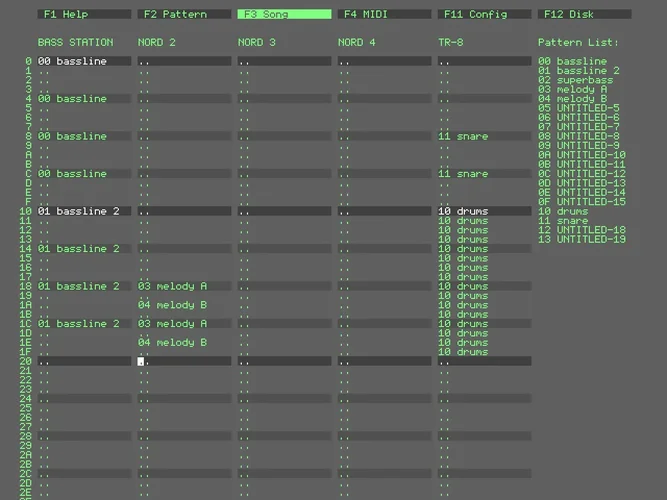Screen dimensions: 667x500
Task: Pick '12 UNTITLED-18' in Pattern List
Action: point(581,229)
